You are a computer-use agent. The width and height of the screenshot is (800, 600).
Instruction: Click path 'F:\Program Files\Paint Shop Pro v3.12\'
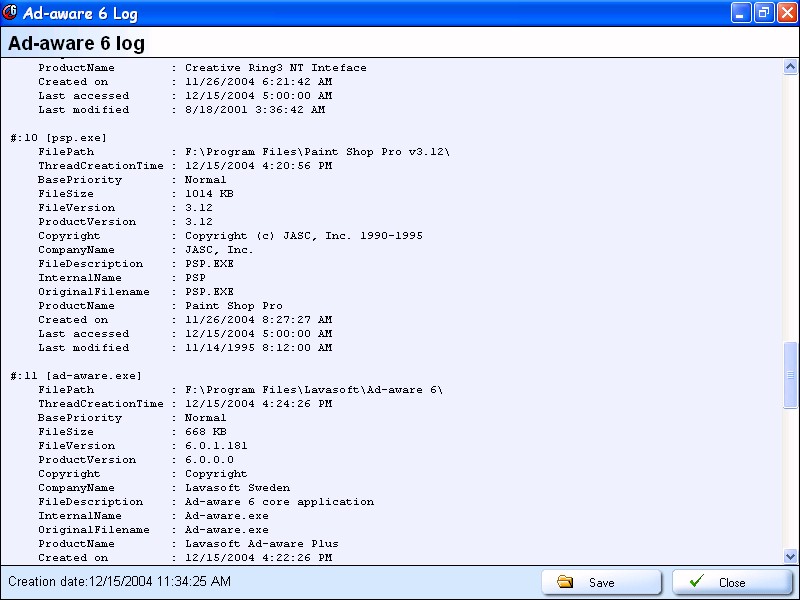point(317,152)
